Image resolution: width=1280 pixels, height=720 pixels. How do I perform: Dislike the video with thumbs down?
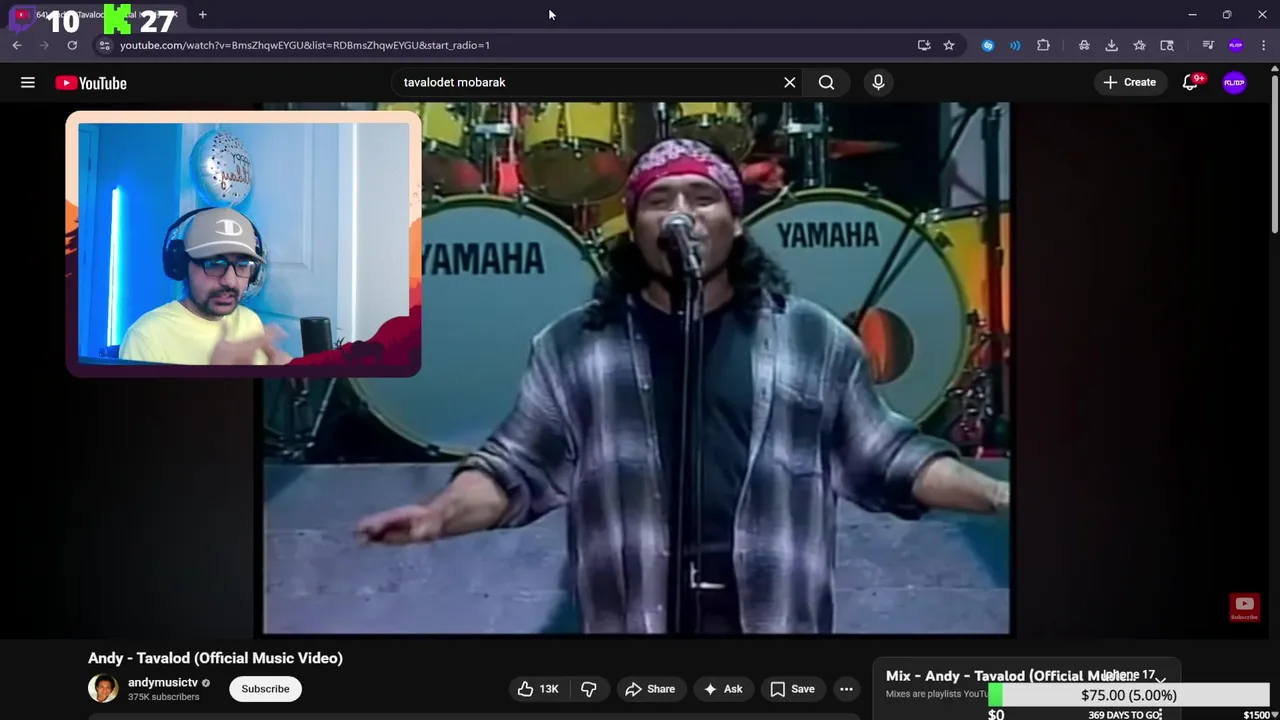point(589,689)
